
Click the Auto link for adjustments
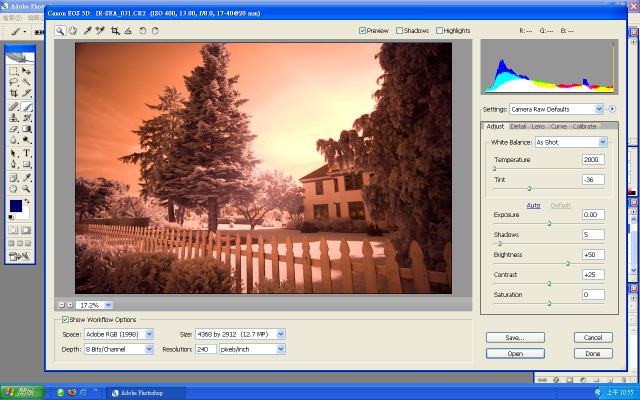533,205
